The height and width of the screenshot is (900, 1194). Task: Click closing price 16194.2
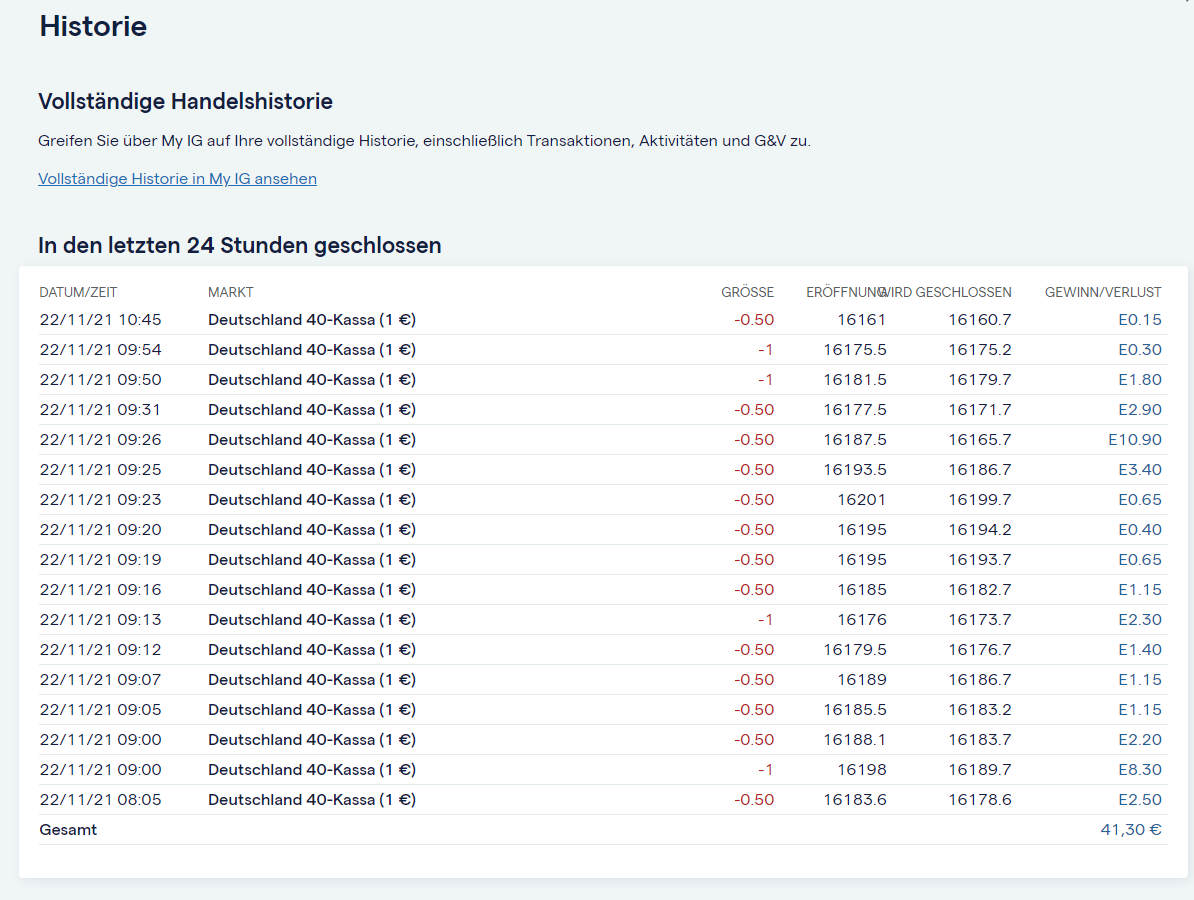980,530
